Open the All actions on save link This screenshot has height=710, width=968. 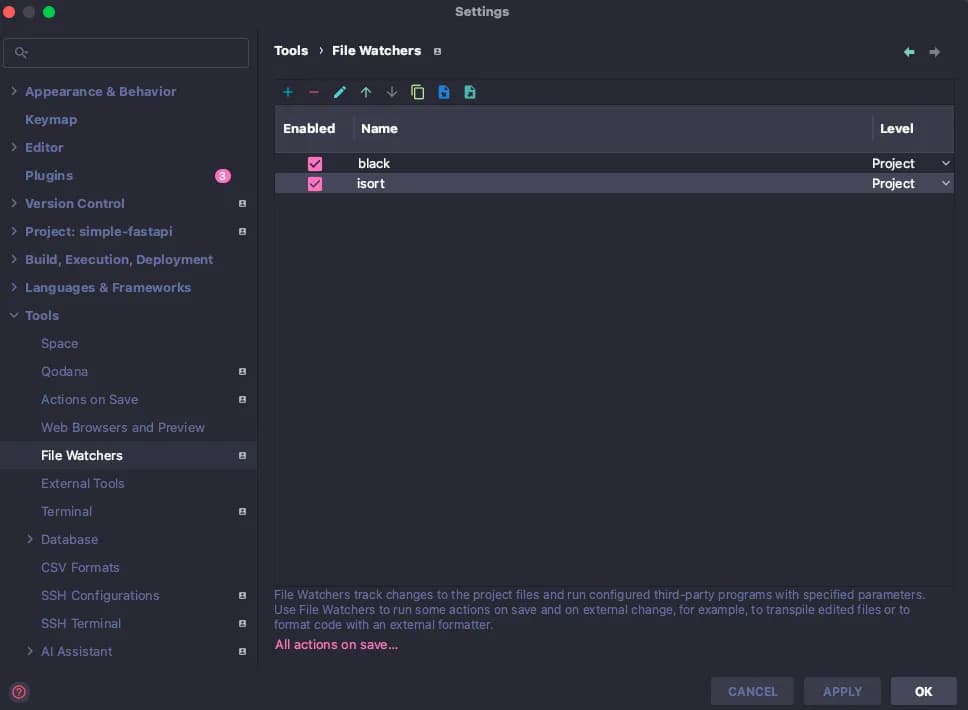click(x=336, y=645)
